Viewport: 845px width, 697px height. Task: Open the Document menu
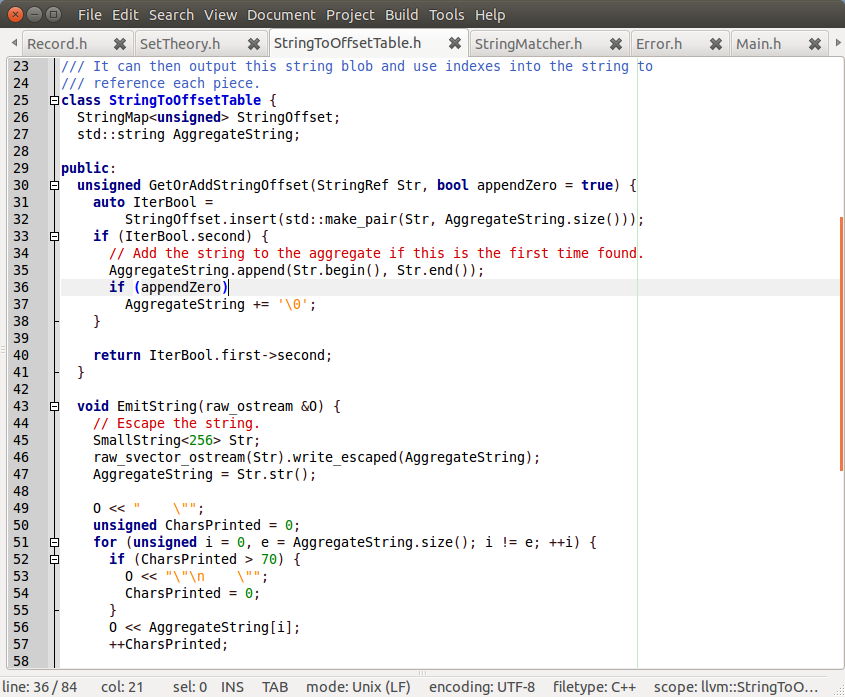(281, 15)
